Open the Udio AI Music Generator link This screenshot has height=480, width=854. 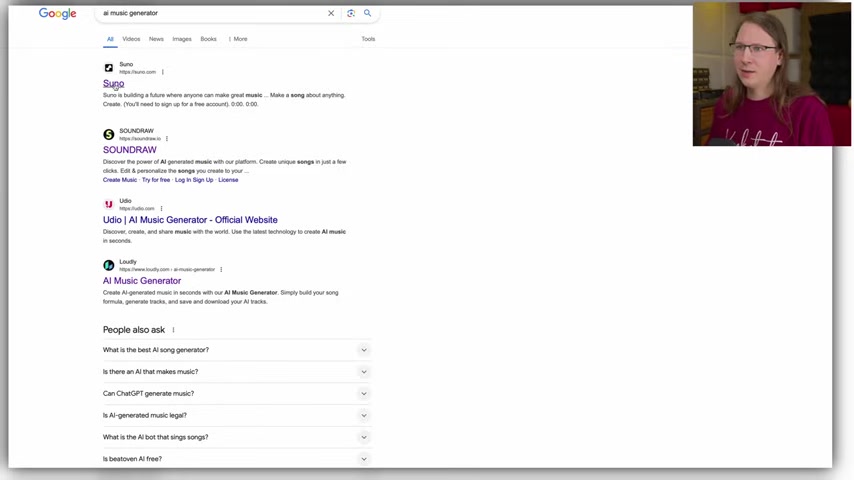190,220
